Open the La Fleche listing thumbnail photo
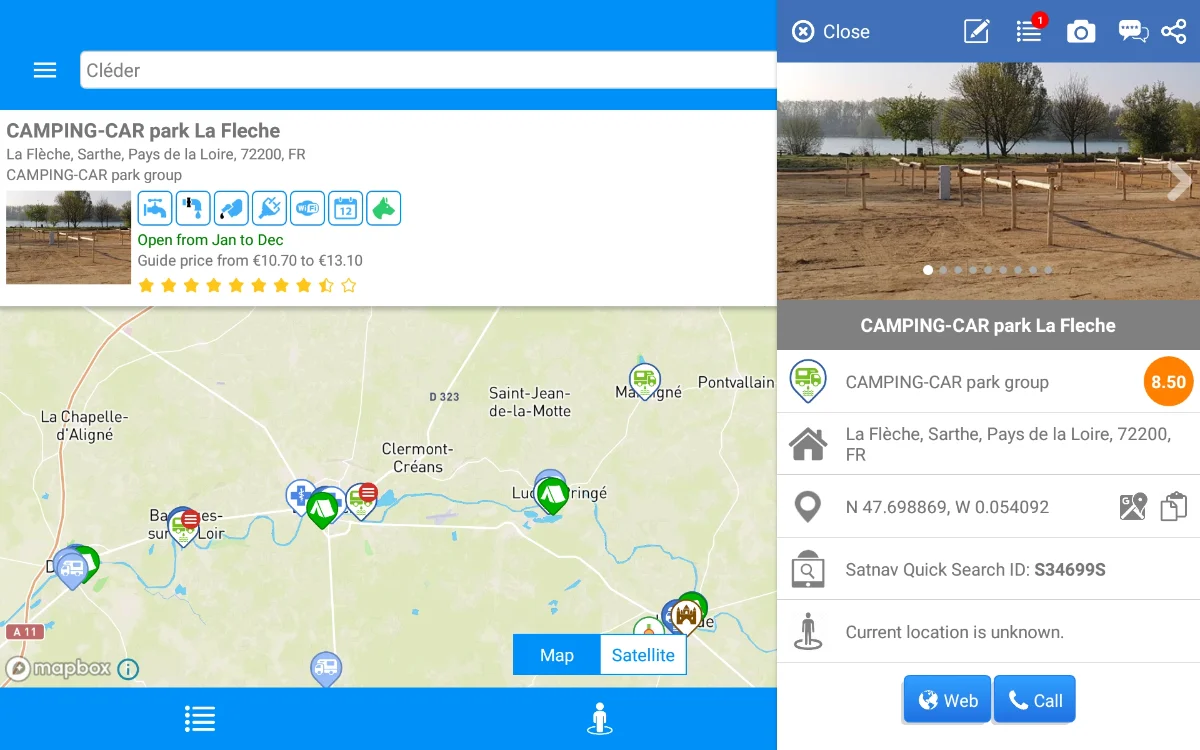 (x=68, y=237)
